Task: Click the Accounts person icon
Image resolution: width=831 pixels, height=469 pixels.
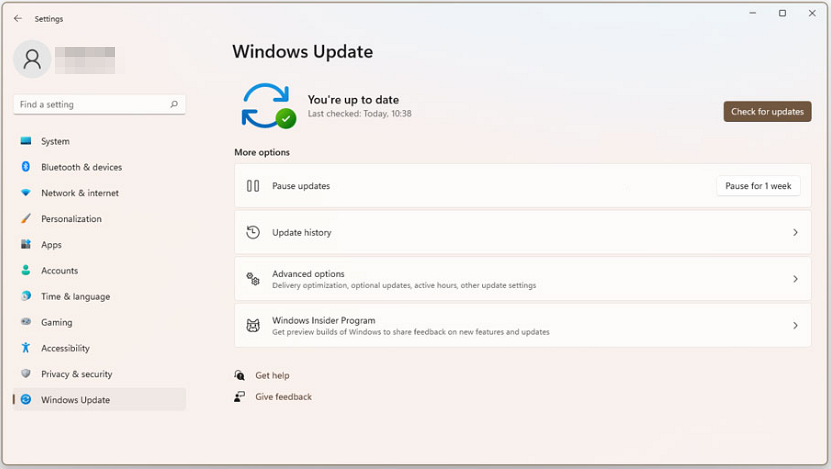Action: pos(25,270)
